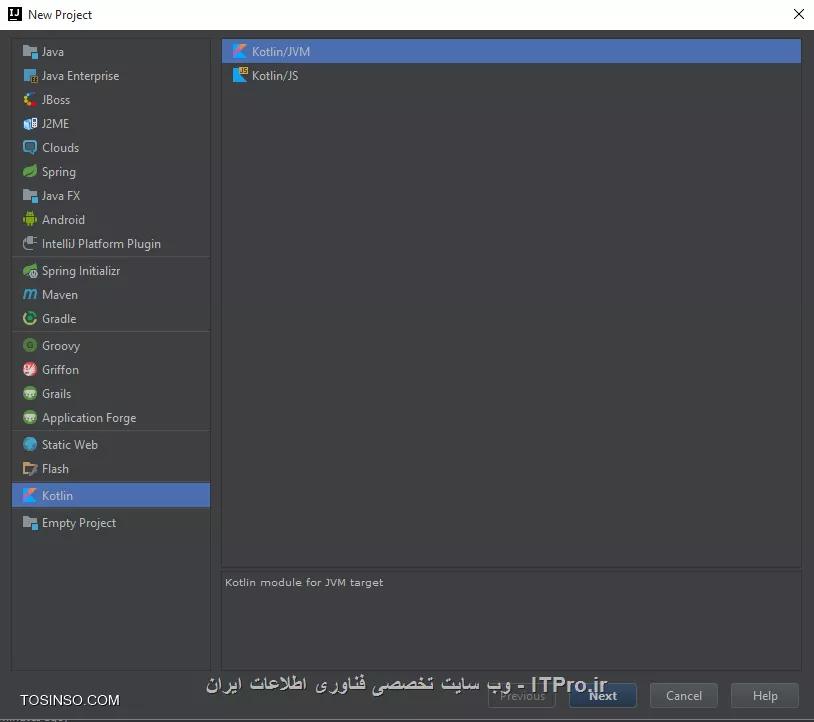Click the Groovy G icon
Image resolution: width=814 pixels, height=722 pixels.
pyautogui.click(x=30, y=345)
